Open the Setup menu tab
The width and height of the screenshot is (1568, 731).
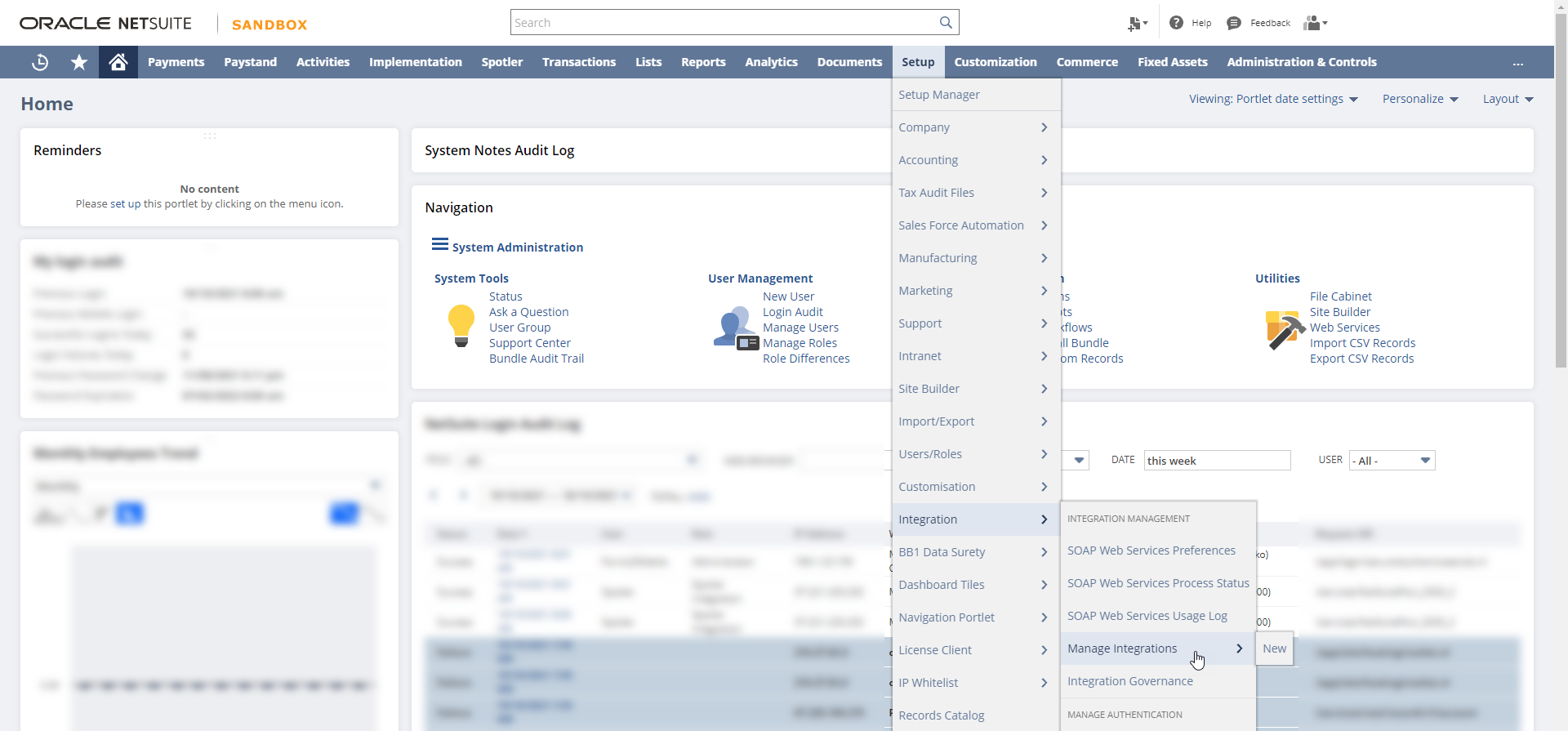tap(918, 62)
